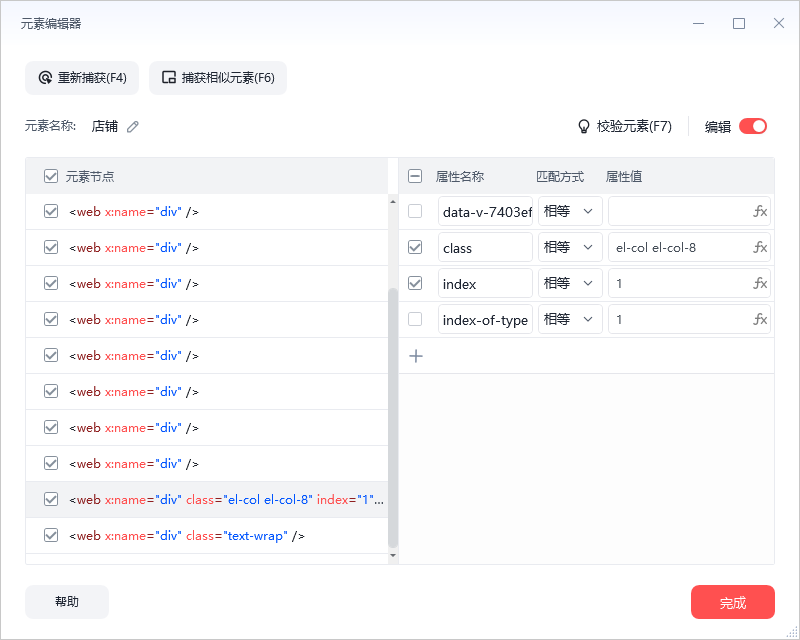Enable the index-of-type attribute checkbox

(415, 319)
